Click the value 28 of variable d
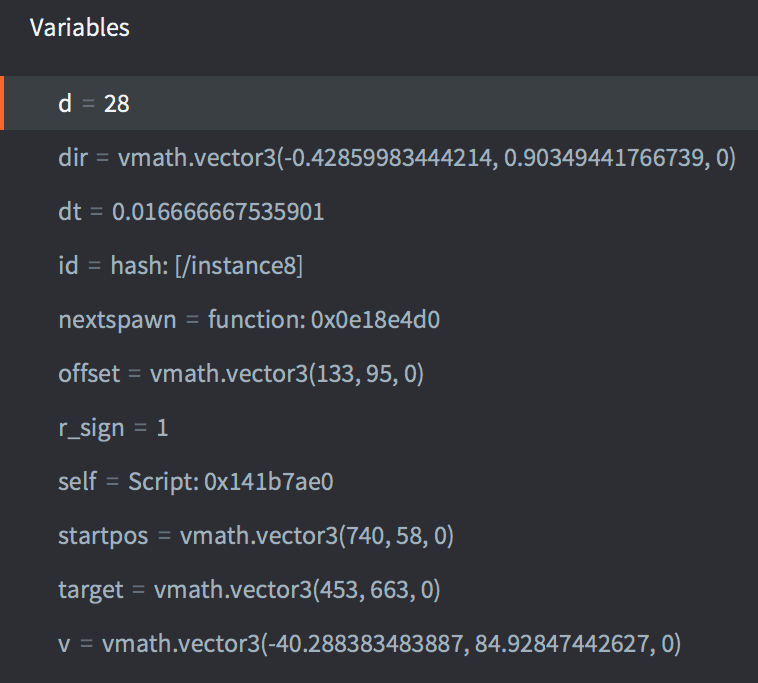This screenshot has height=683, width=758. [117, 103]
